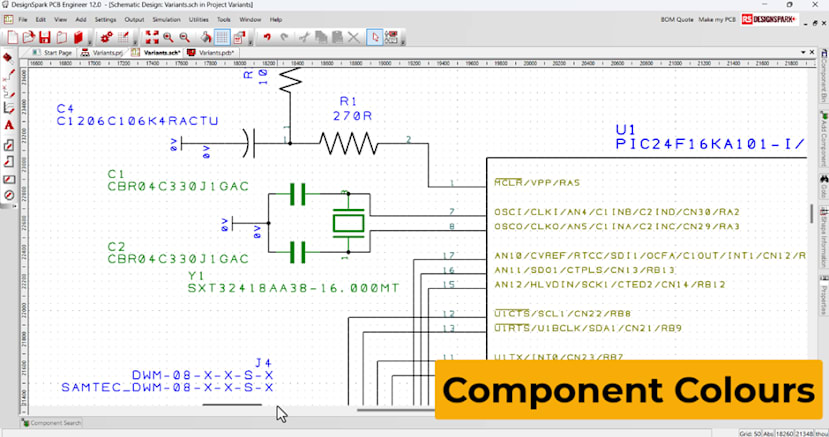This screenshot has width=829, height=437.
Task: Click the C4 C1206C106K4RACTU label
Action: 137,115
